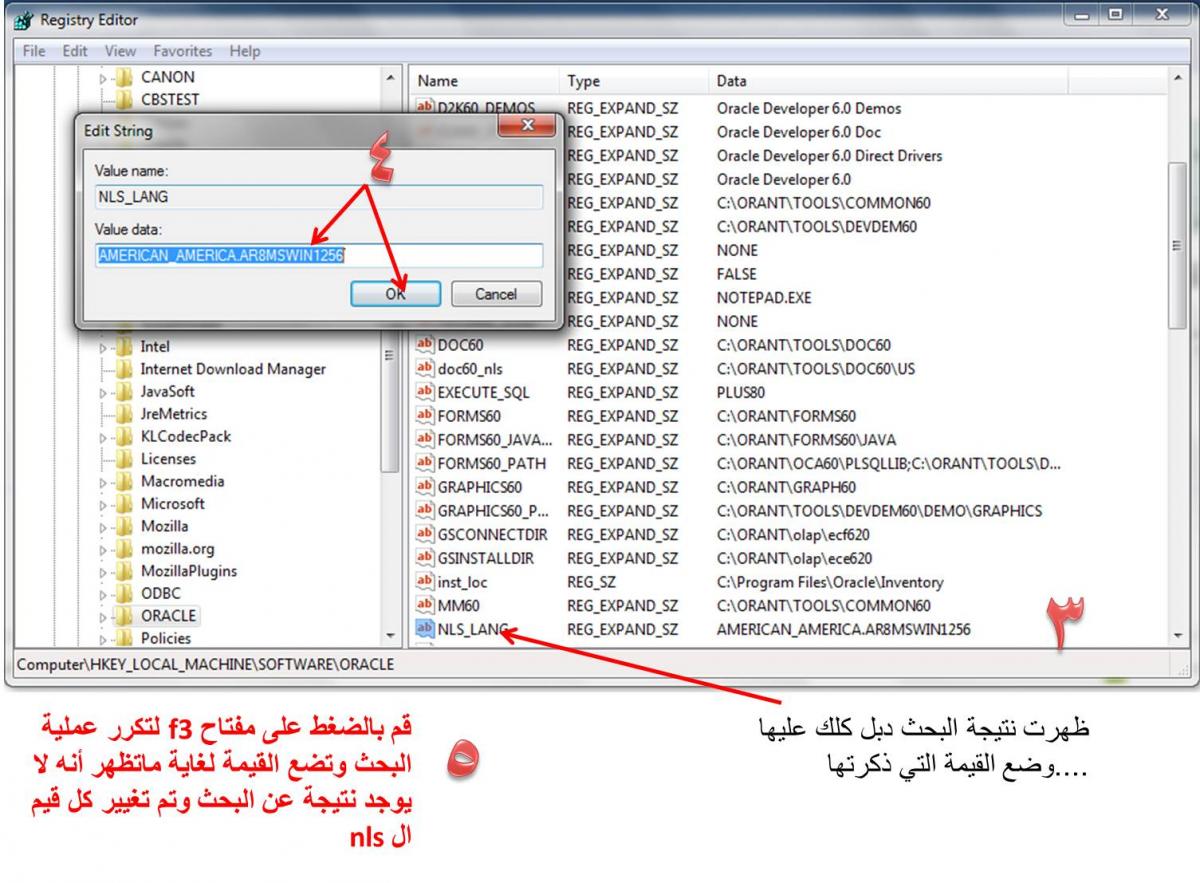Open the Favorites menu
1200x883 pixels.
point(182,51)
